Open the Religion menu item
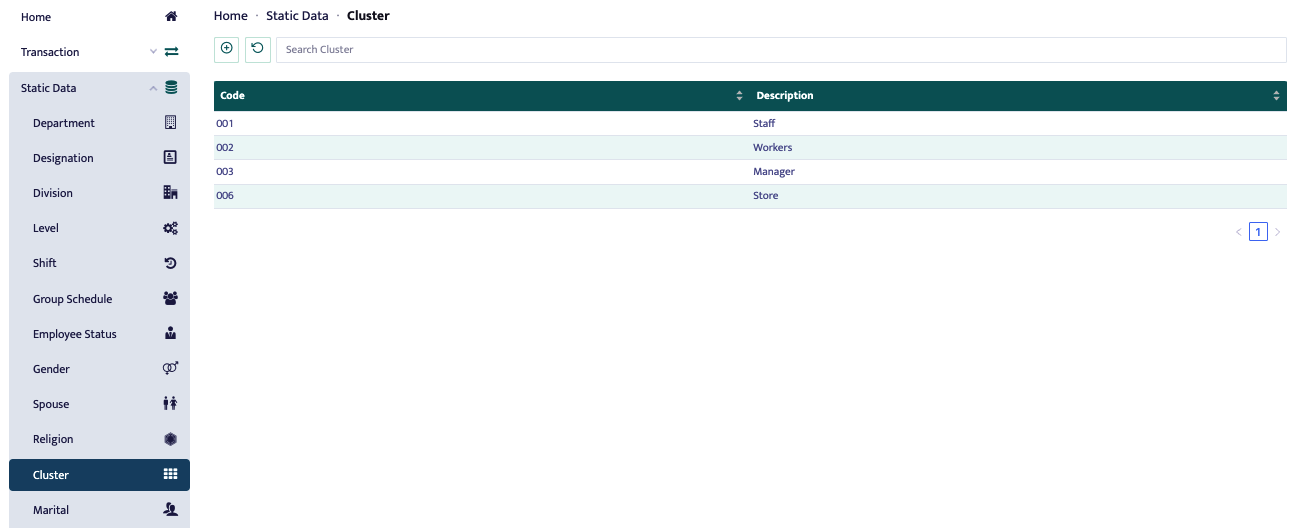Image resolution: width=1296 pixels, height=528 pixels. (99, 439)
